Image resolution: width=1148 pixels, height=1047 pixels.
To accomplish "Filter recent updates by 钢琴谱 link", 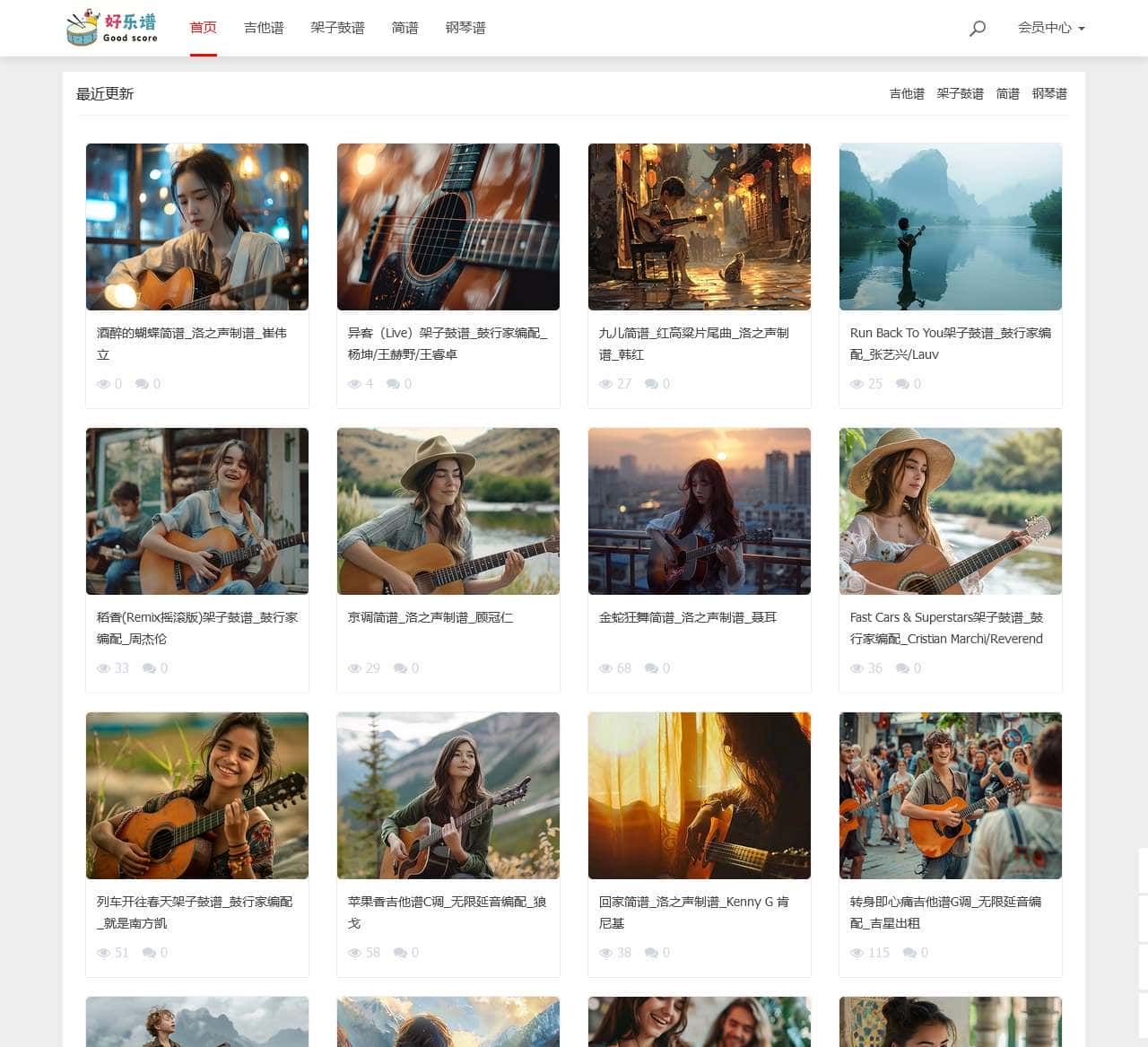I will click(1049, 93).
